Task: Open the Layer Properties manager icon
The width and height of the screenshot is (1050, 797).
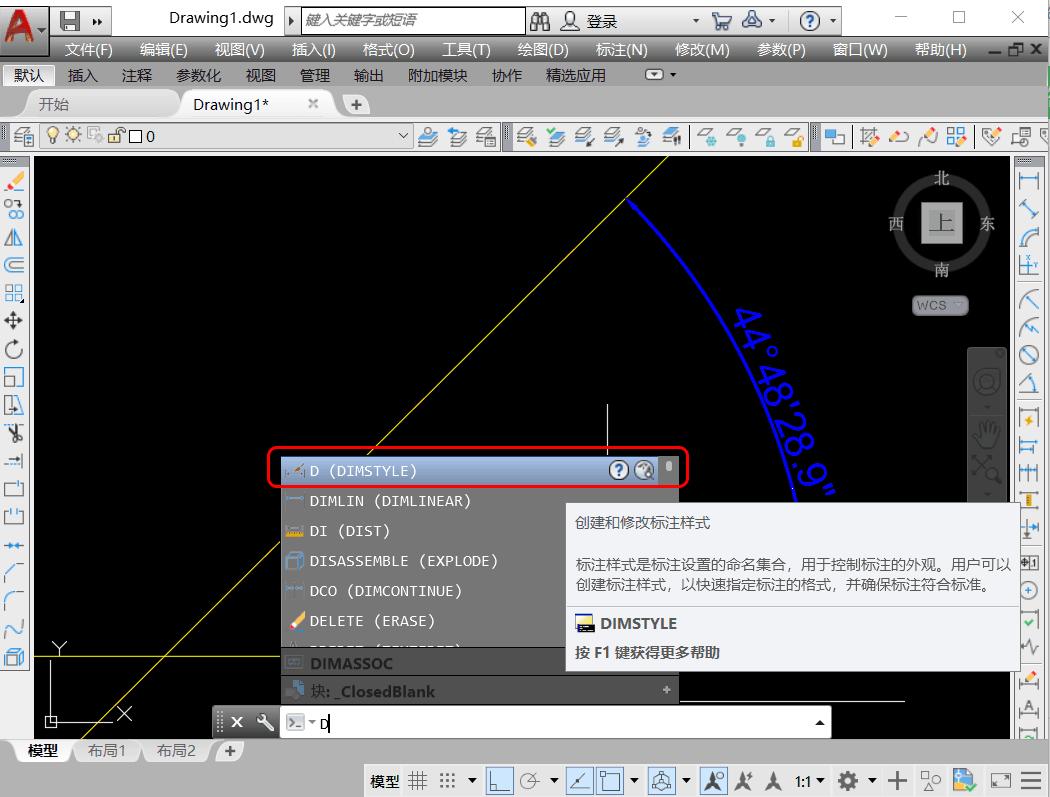Action: pyautogui.click(x=23, y=136)
